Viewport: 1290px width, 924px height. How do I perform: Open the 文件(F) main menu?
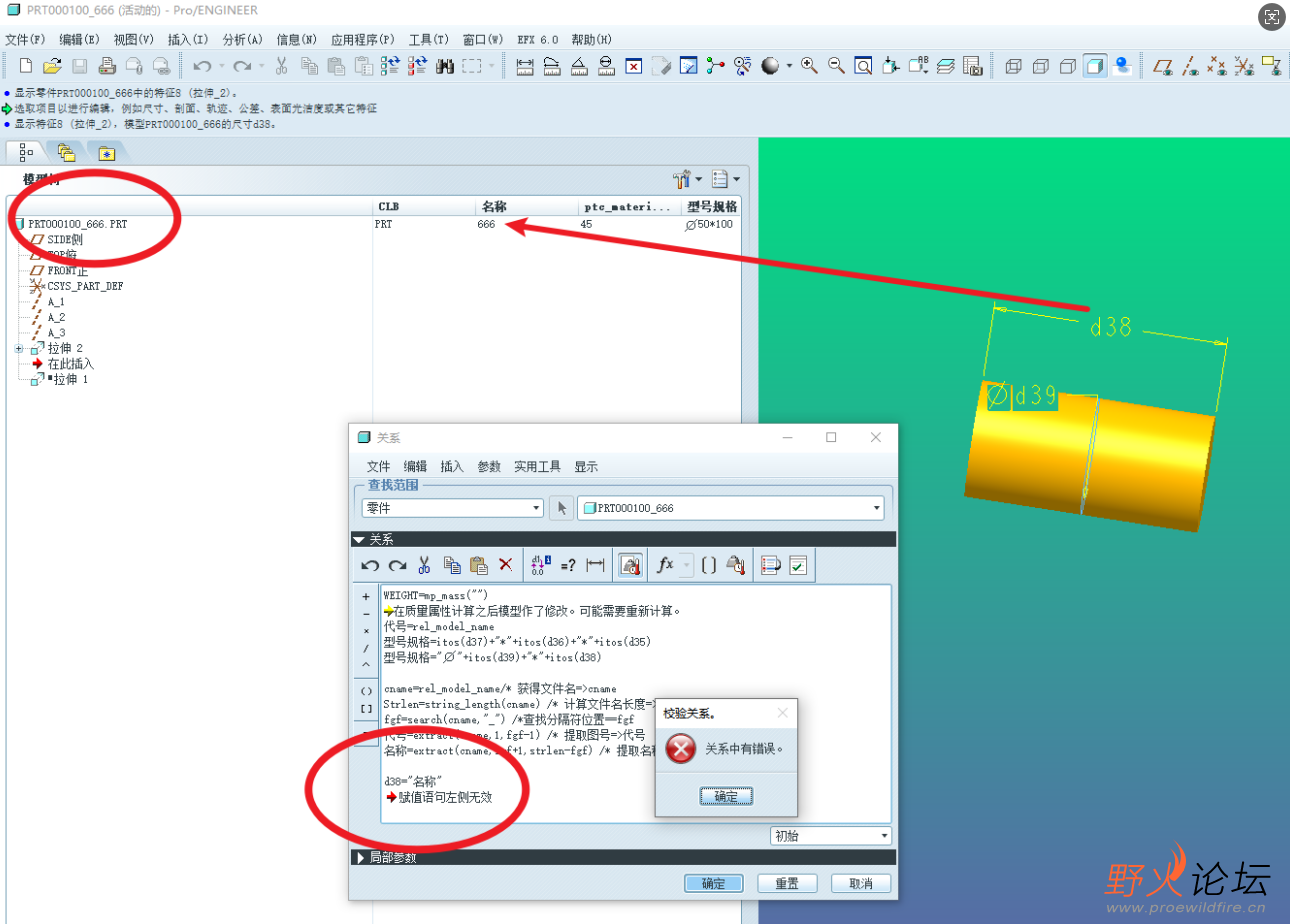point(25,39)
